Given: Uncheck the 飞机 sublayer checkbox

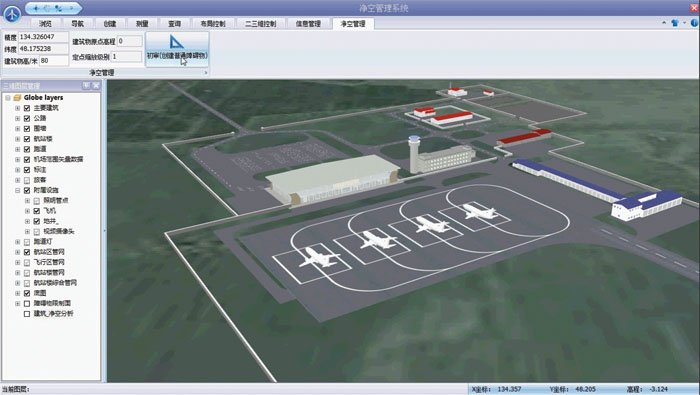Looking at the screenshot, I should [37, 211].
